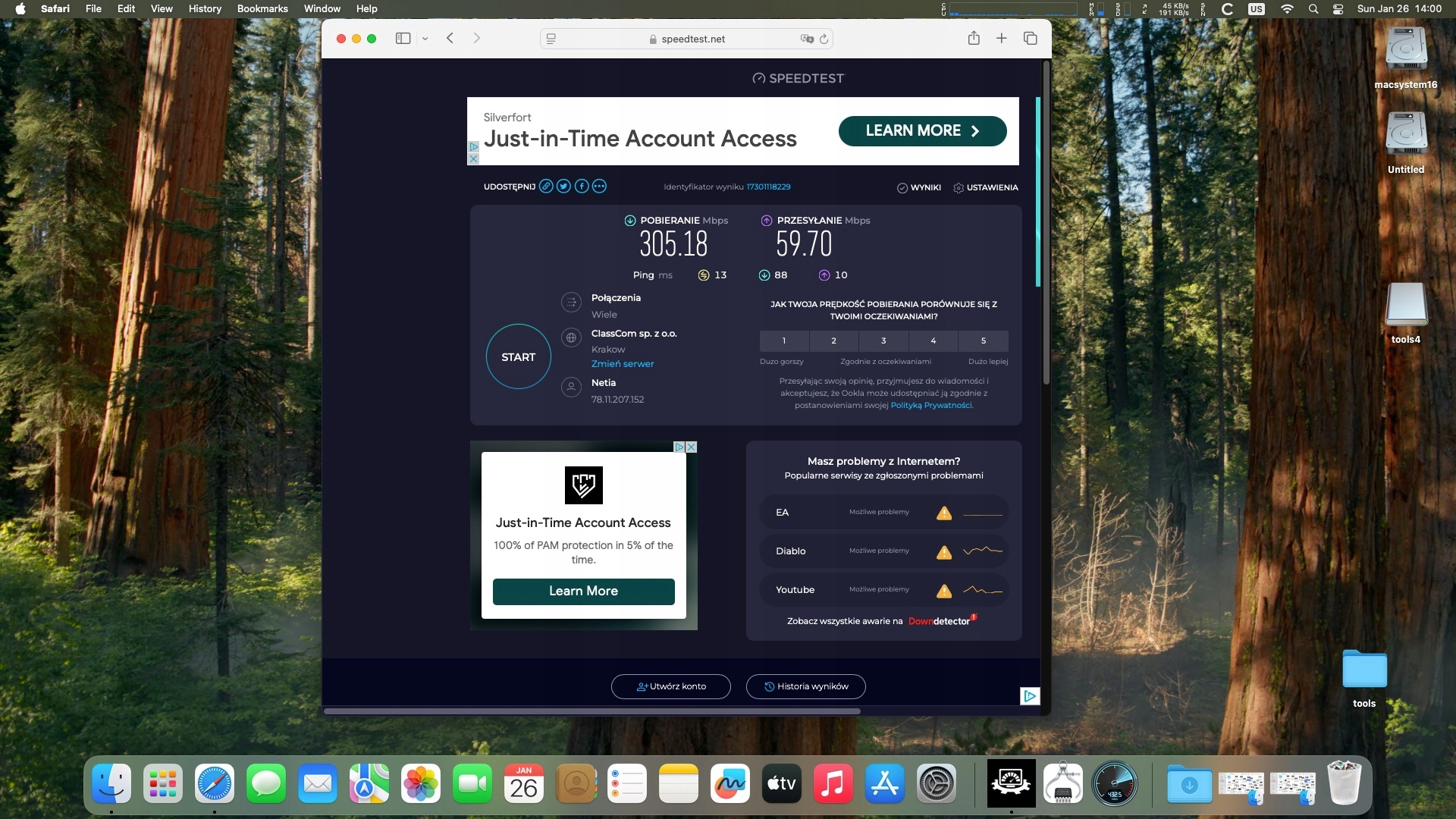Click the Zmień serwer link

(622, 364)
